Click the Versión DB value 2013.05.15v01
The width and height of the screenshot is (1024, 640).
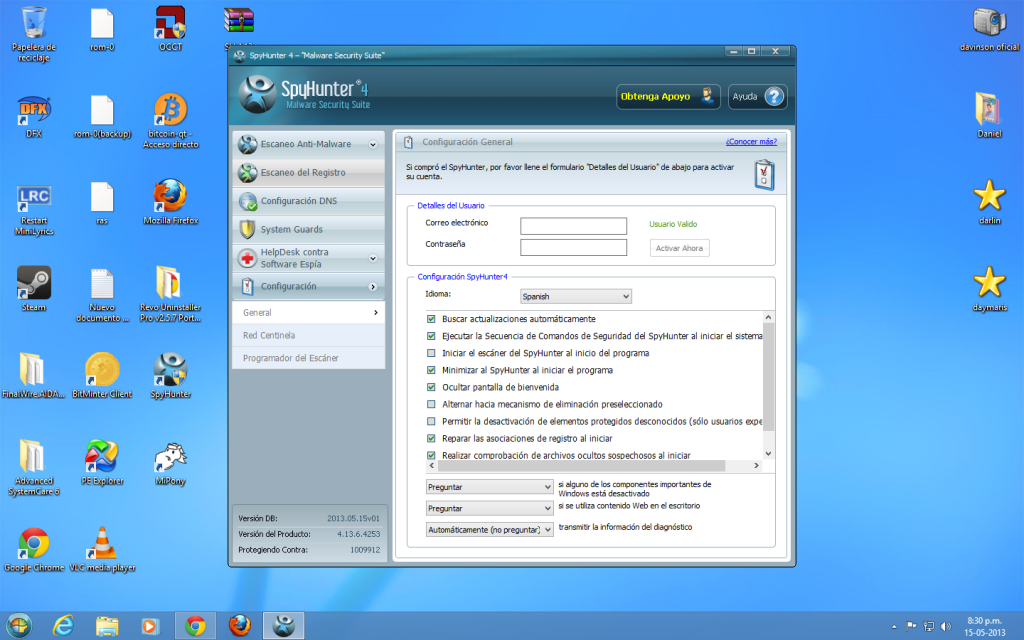(x=353, y=519)
